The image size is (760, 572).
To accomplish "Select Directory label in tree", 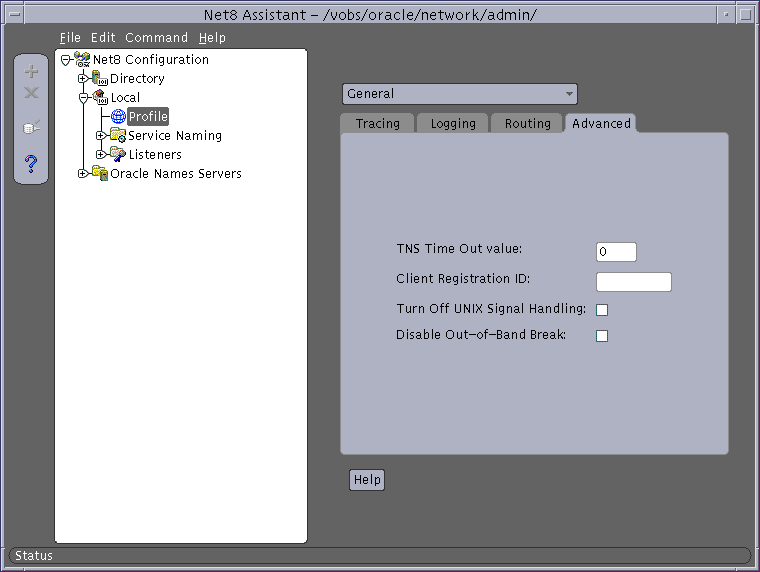I will click(x=137, y=78).
